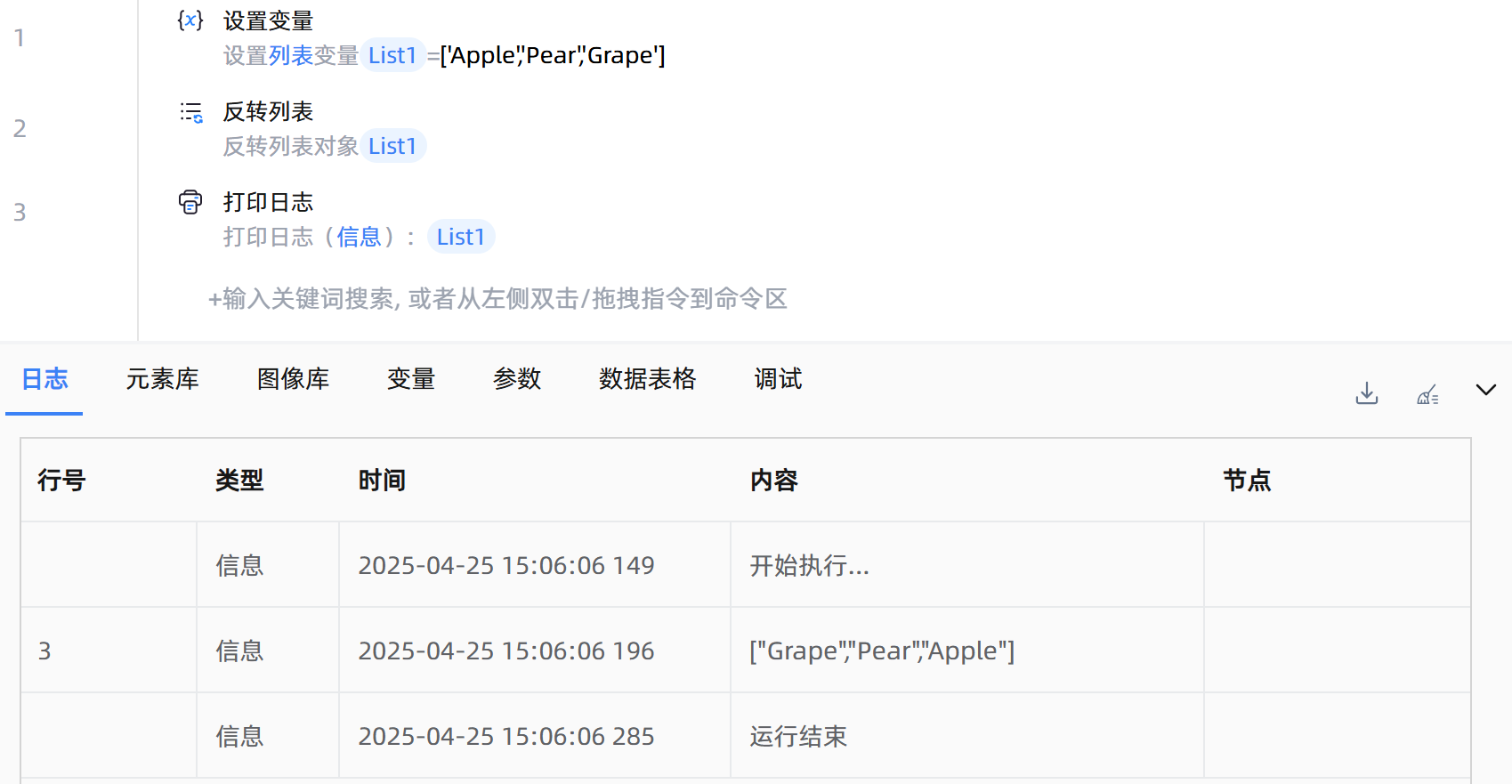Image resolution: width=1512 pixels, height=784 pixels.
Task: Click the 列表 link in step 1
Action: (291, 55)
